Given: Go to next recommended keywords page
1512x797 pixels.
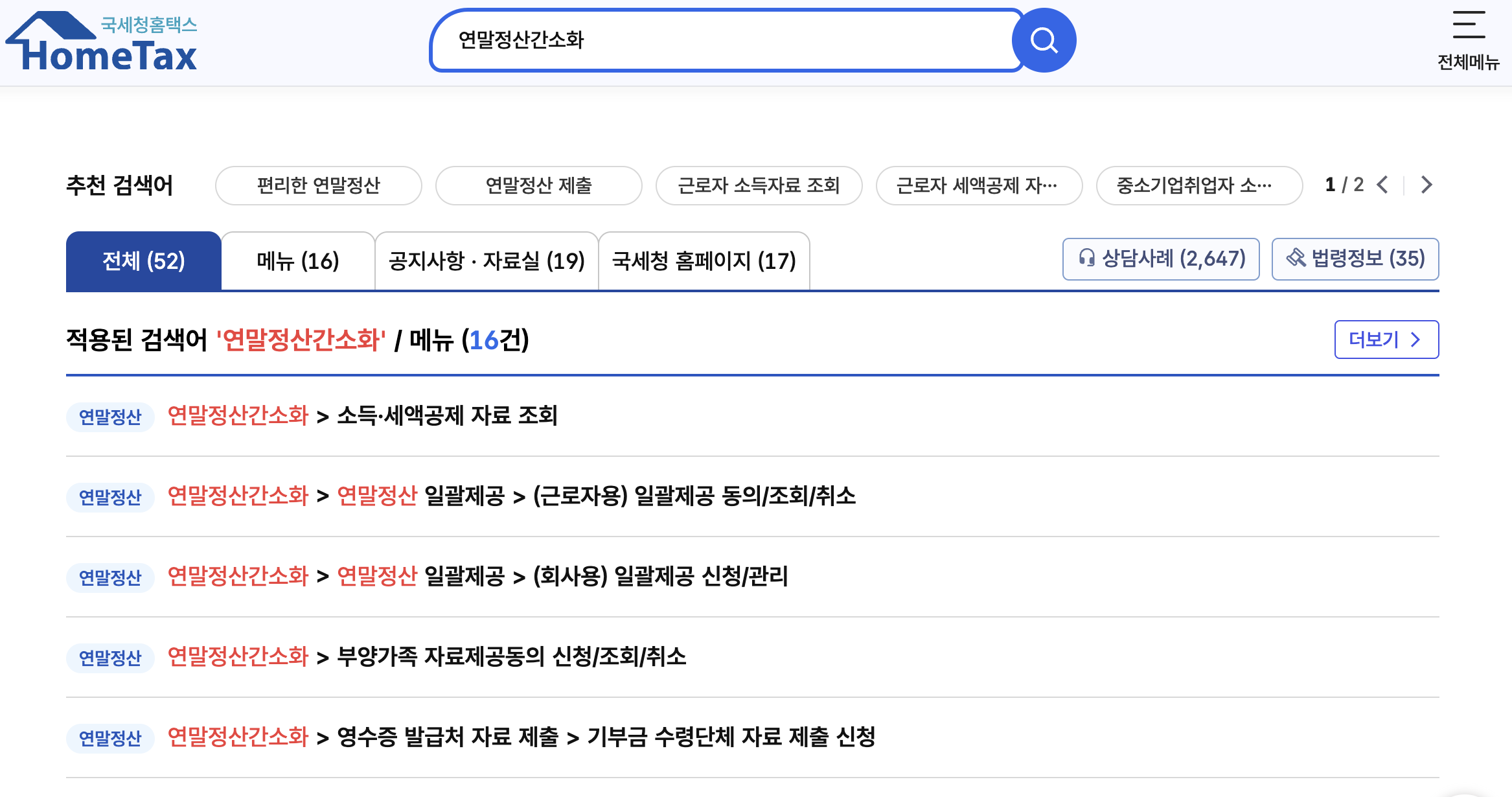Looking at the screenshot, I should 1426,185.
